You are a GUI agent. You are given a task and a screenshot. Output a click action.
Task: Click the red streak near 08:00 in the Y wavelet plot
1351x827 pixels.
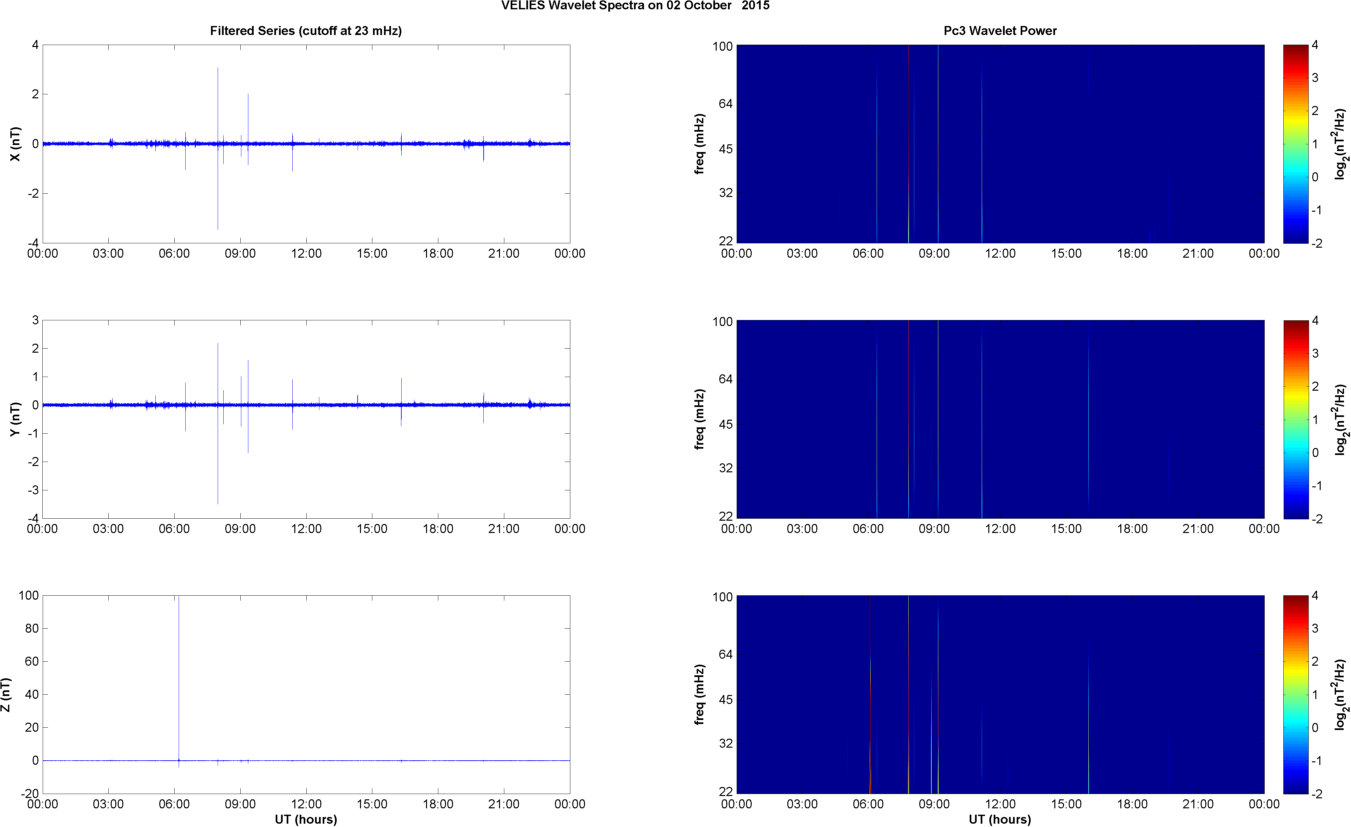coord(908,419)
